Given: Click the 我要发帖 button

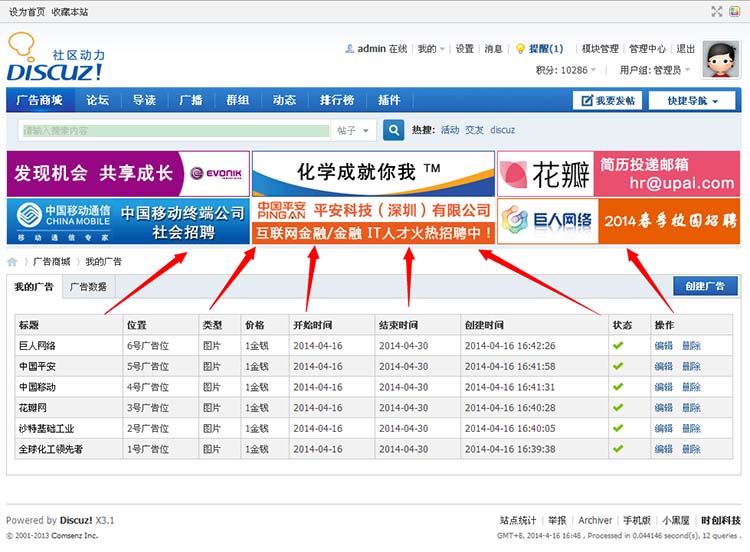Looking at the screenshot, I should click(x=607, y=100).
